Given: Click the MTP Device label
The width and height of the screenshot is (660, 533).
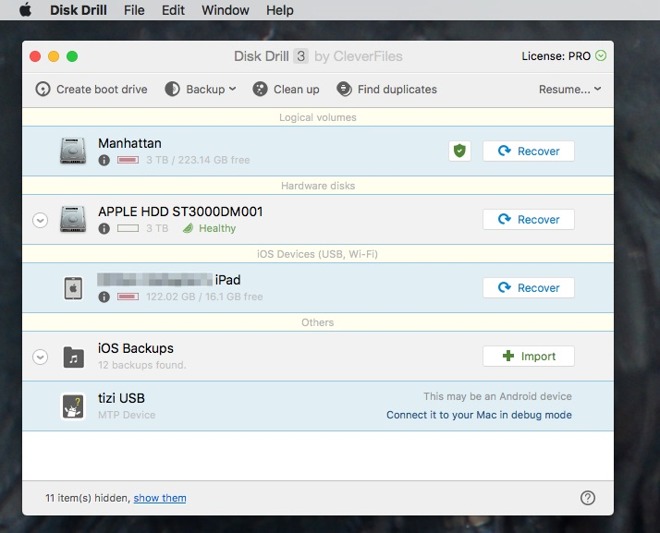Looking at the screenshot, I should pos(127,415).
